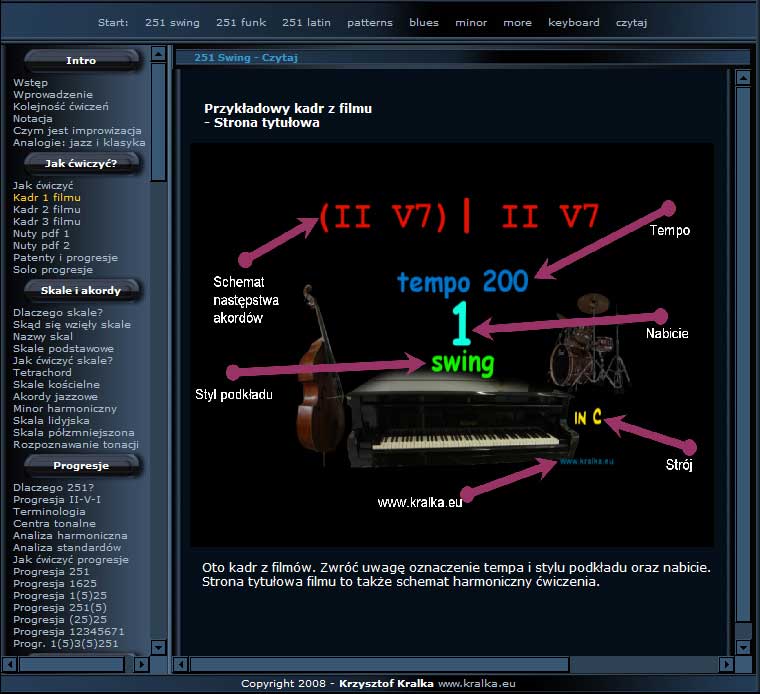The image size is (760, 694).
Task: Click content pane scroll up arrow
Action: coord(743,78)
